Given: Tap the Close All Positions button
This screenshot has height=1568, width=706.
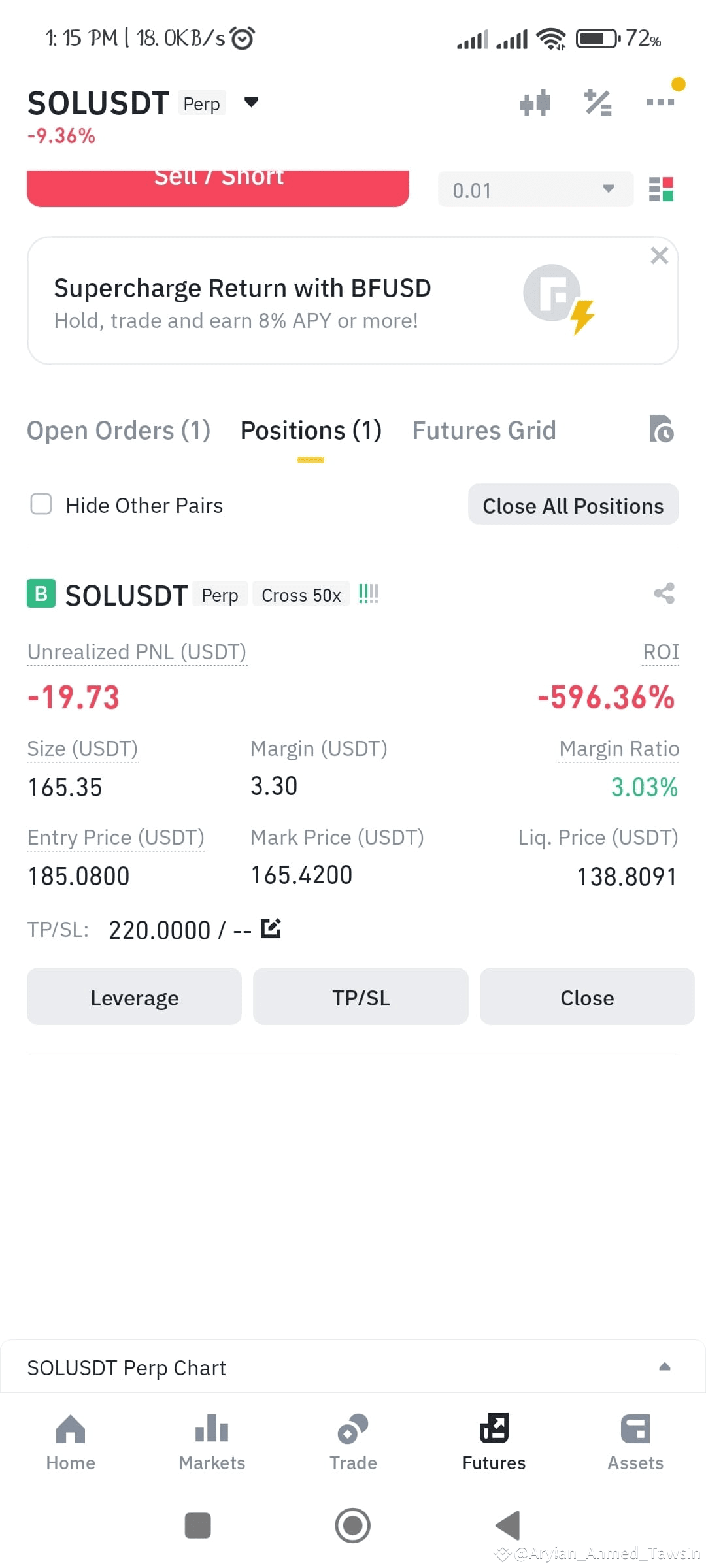Looking at the screenshot, I should (573, 504).
